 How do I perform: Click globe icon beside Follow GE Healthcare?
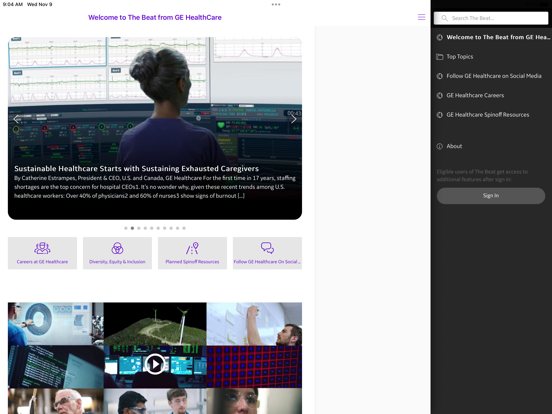440,76
